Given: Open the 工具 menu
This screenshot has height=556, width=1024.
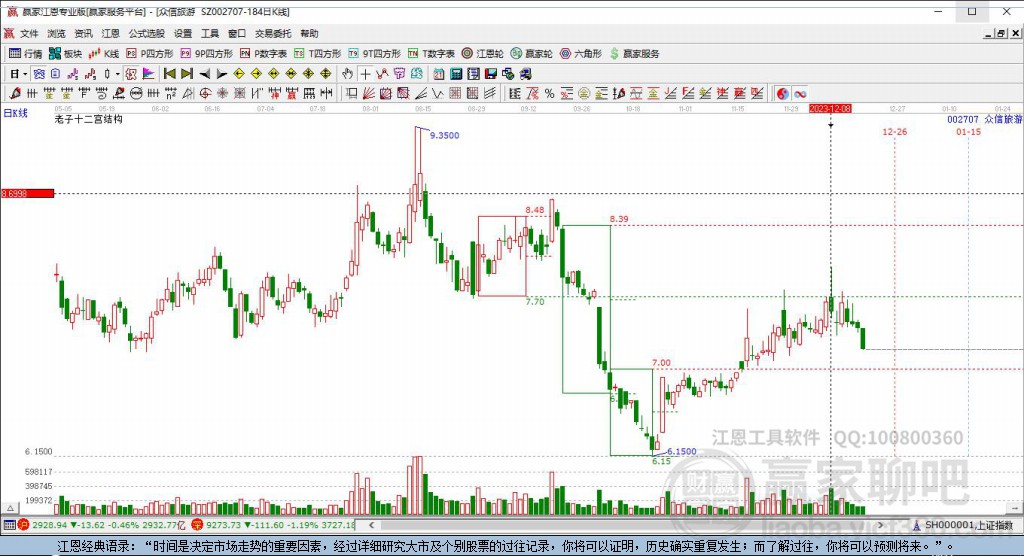Looking at the screenshot, I should click(210, 33).
